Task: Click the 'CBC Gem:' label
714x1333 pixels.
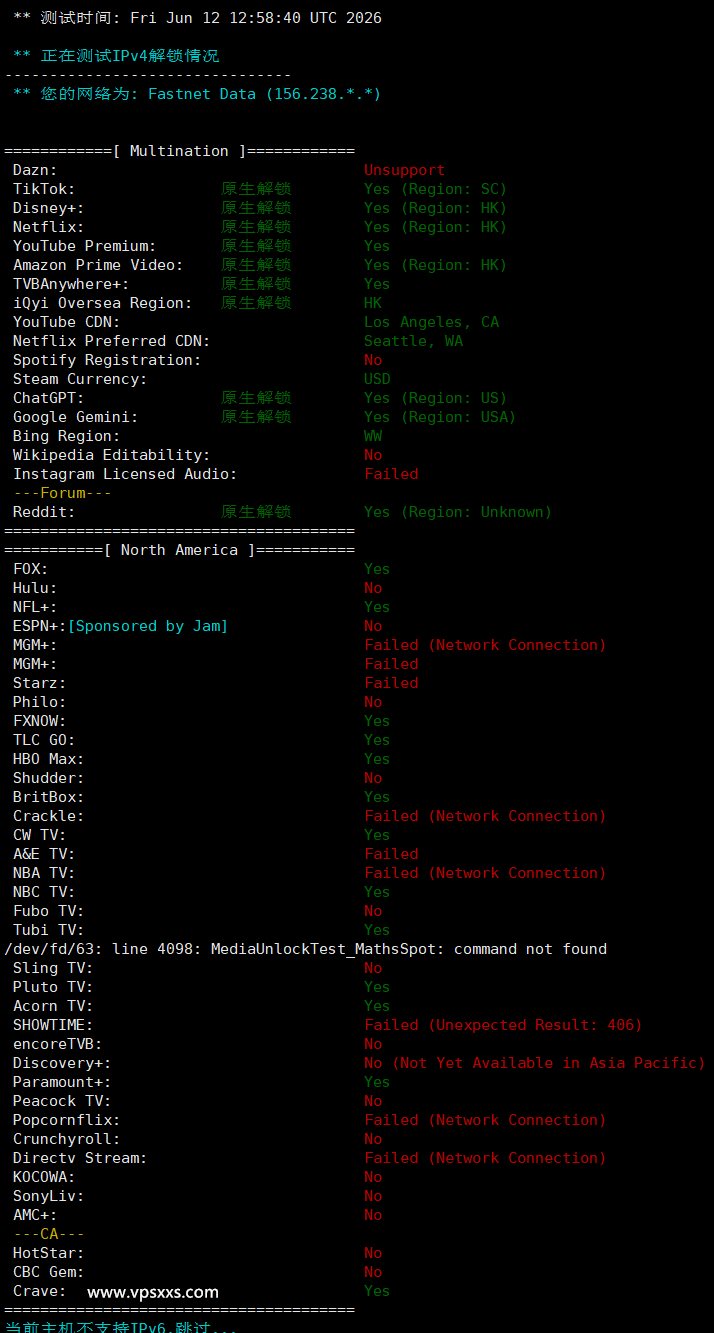Action: [48, 1272]
